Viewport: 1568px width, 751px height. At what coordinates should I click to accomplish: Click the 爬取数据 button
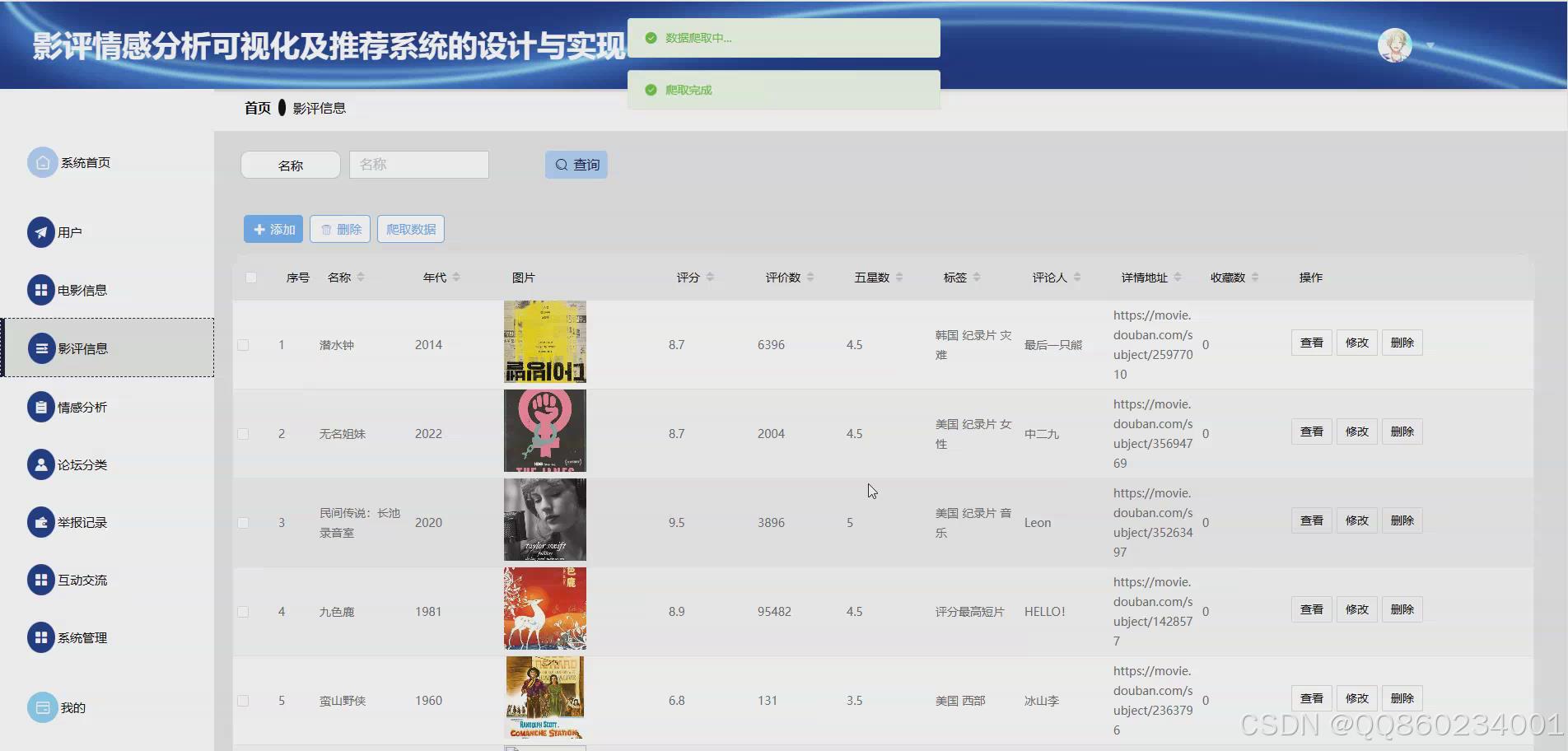click(411, 229)
